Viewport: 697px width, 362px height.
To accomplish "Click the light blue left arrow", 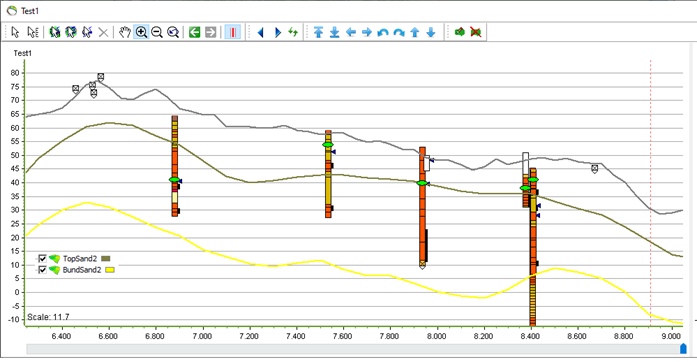I will [351, 32].
